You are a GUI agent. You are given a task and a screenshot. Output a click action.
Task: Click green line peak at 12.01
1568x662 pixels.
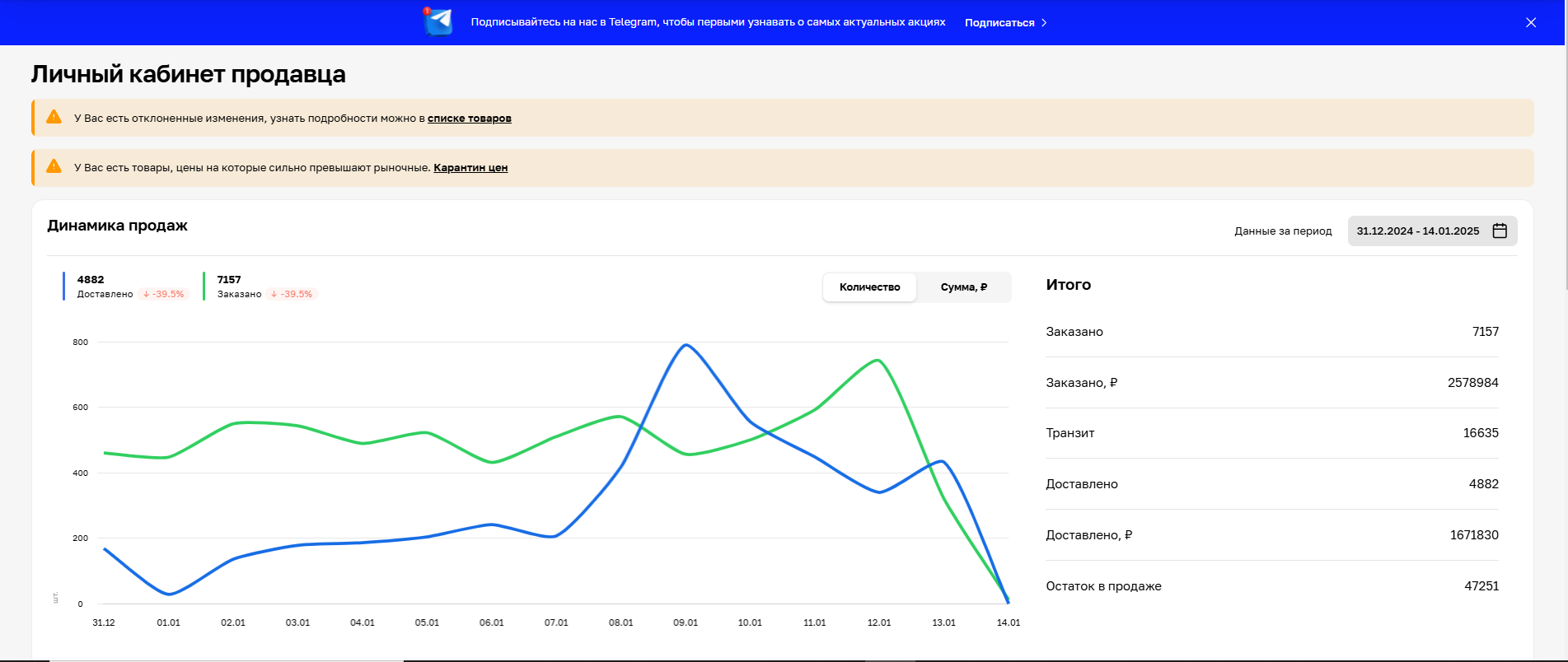click(x=878, y=360)
